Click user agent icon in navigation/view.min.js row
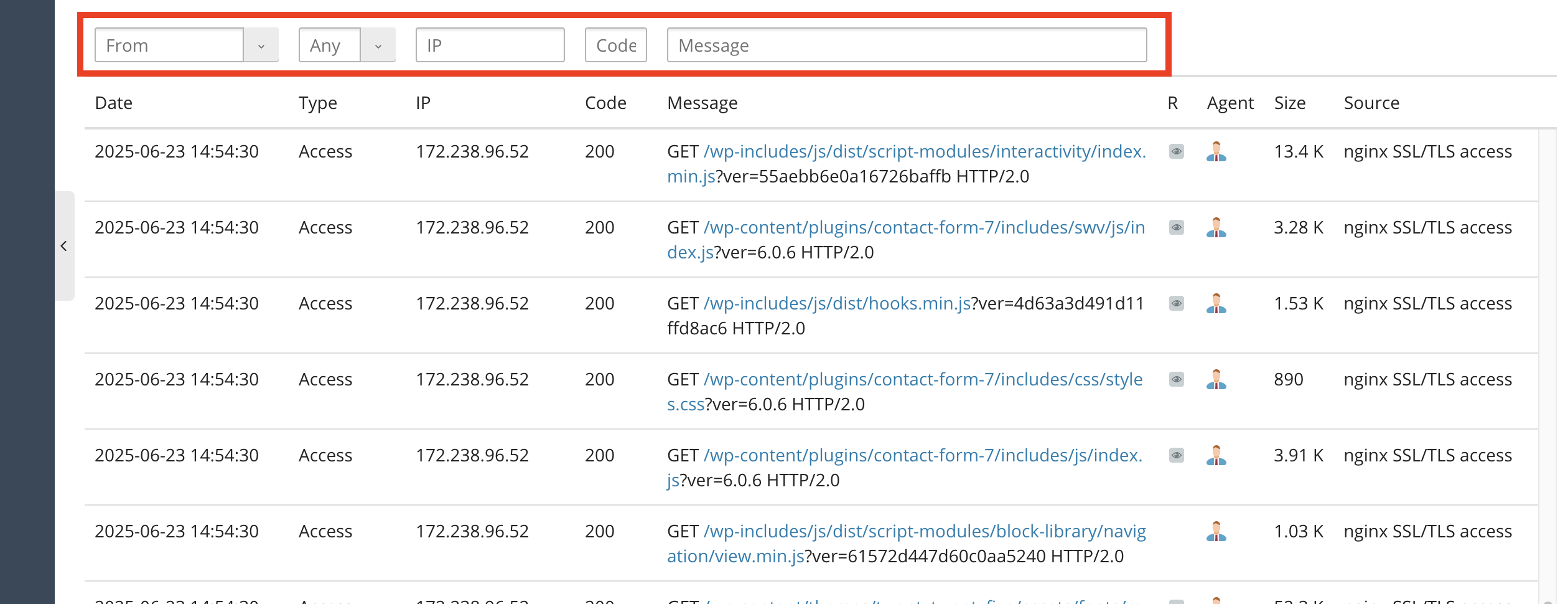This screenshot has height=604, width=1568. [x=1216, y=531]
